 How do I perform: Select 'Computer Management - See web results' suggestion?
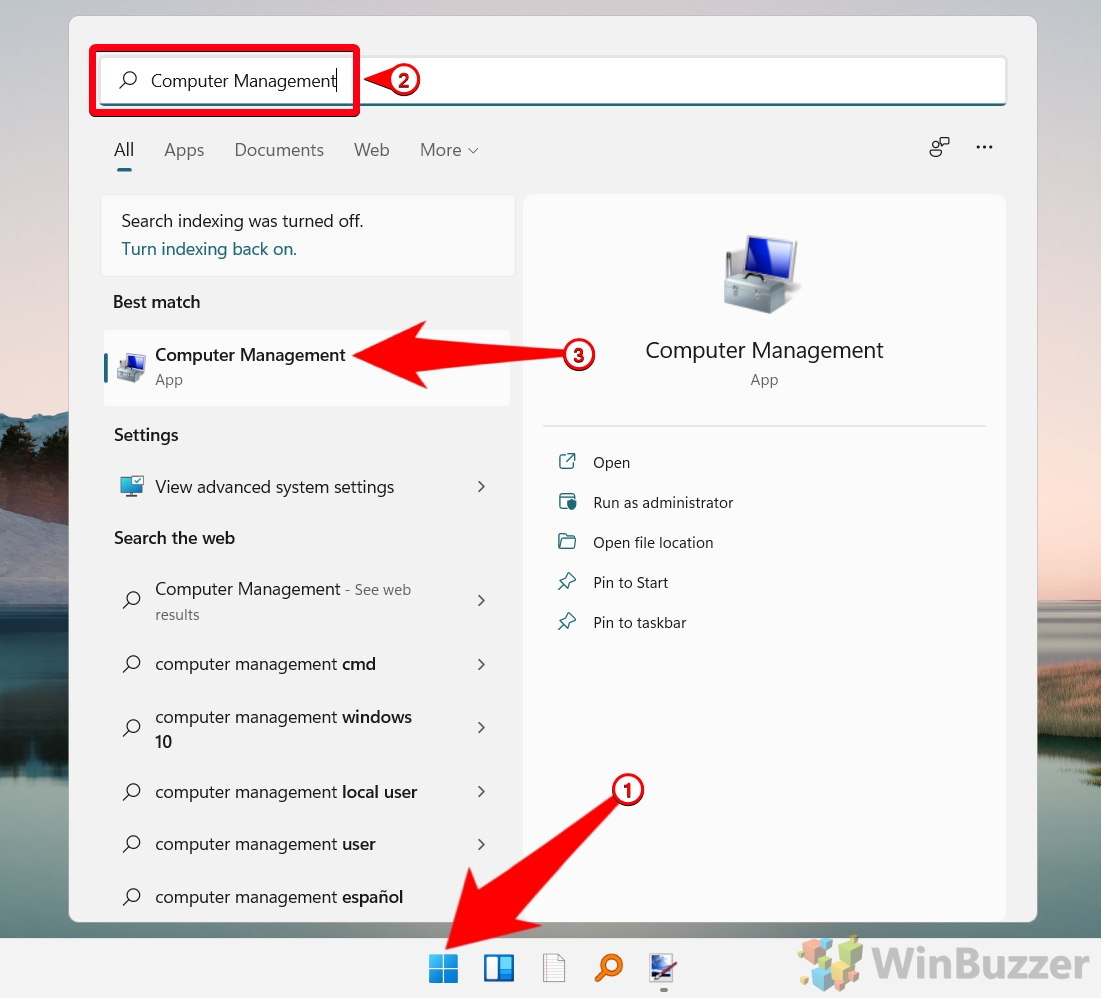(307, 600)
